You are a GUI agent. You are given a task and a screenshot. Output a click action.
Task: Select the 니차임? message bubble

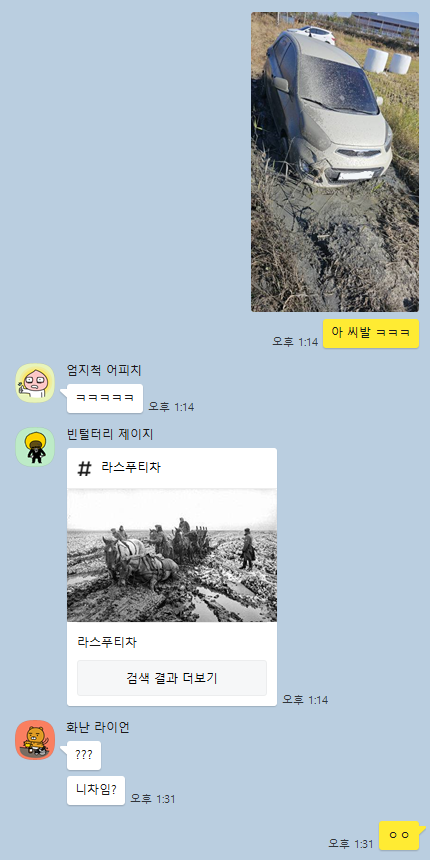96,790
